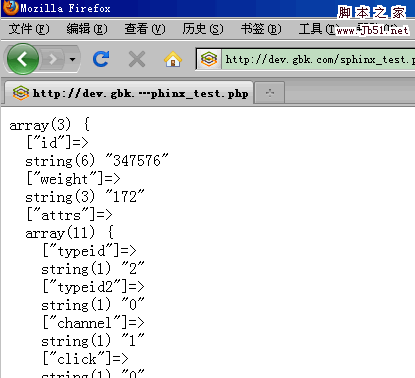Go back with the green Back arrow

click(x=23, y=59)
